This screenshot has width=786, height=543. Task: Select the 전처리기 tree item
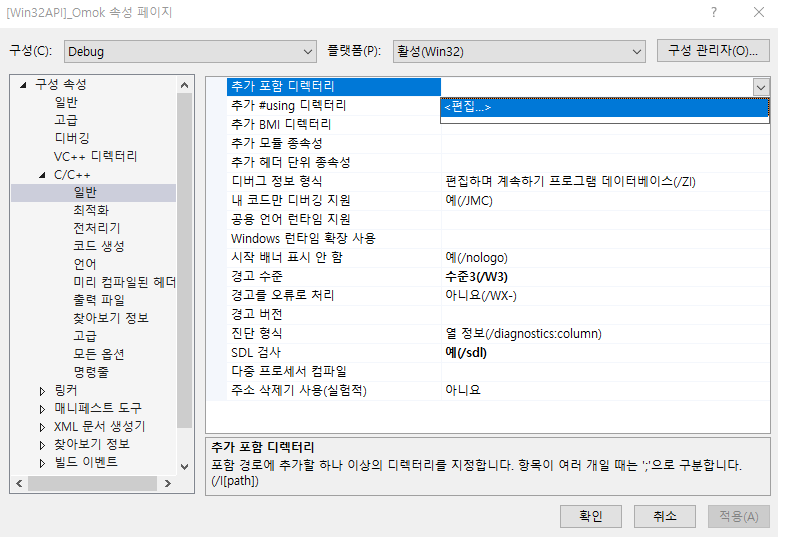(97, 228)
